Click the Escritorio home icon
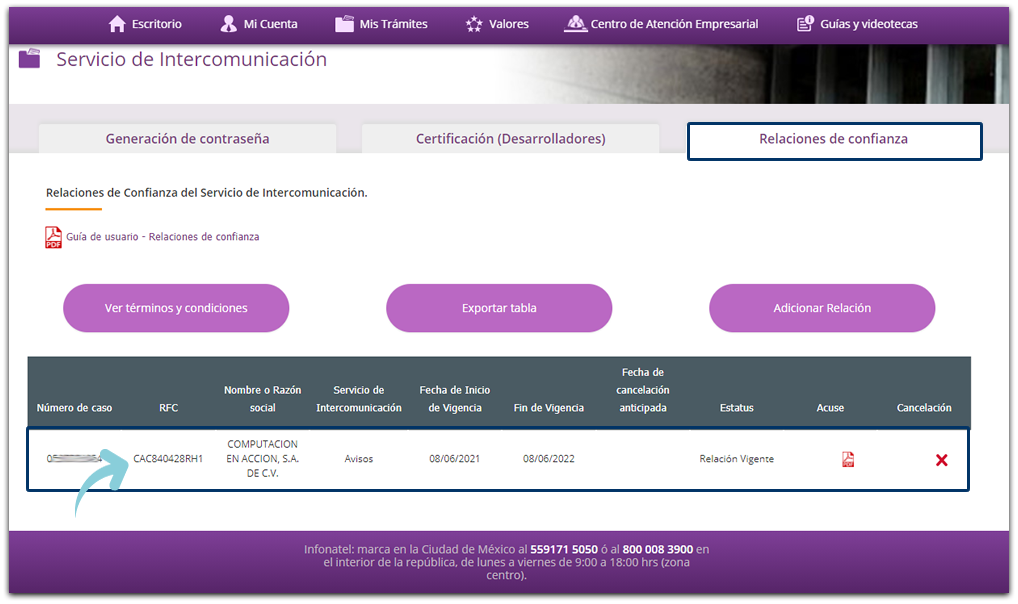 tap(117, 24)
